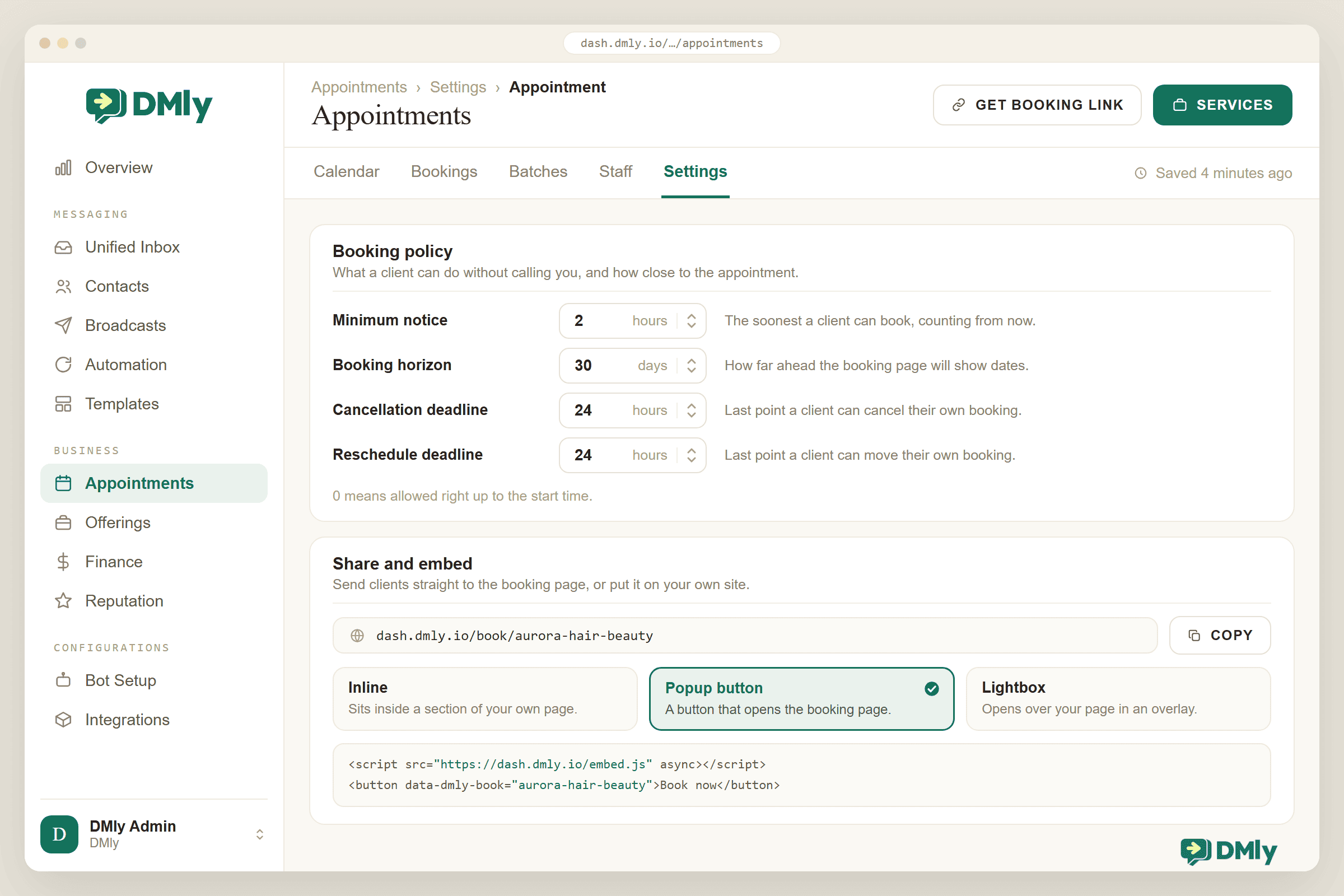The width and height of the screenshot is (1344, 896).
Task: Switch to the Batches tab
Action: pos(538,171)
